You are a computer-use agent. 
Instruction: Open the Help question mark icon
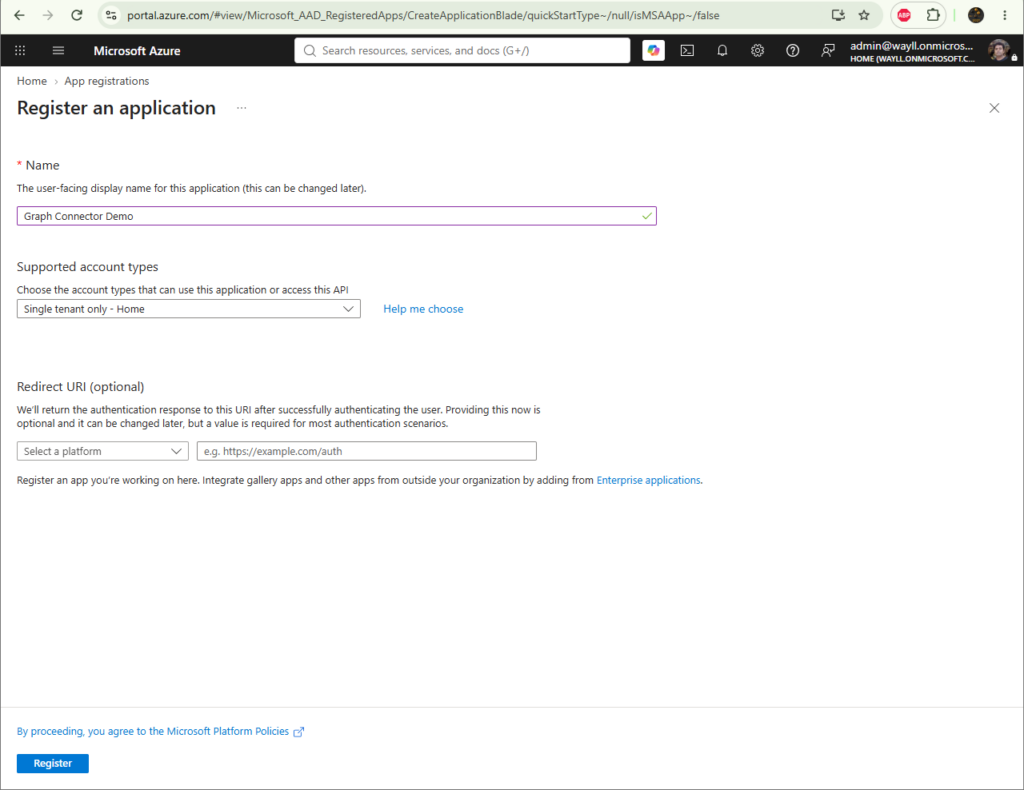(792, 50)
